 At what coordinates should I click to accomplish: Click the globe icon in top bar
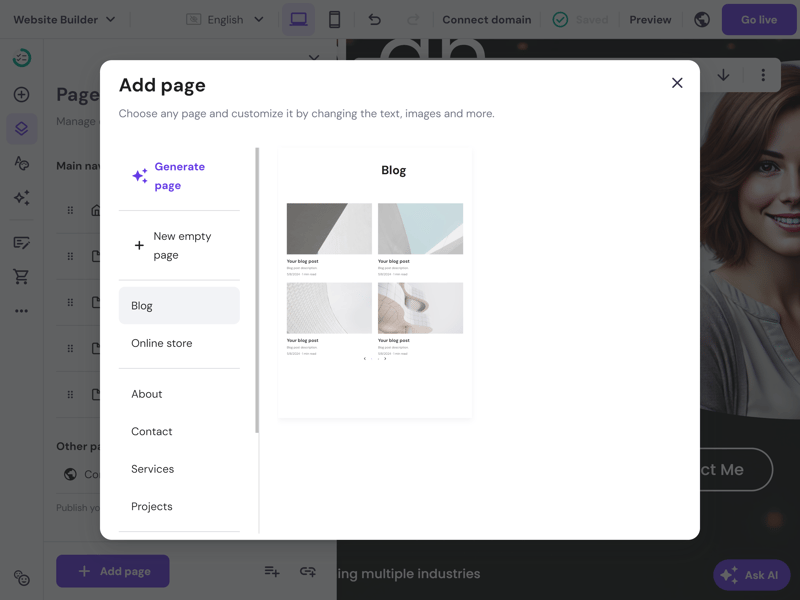(702, 19)
